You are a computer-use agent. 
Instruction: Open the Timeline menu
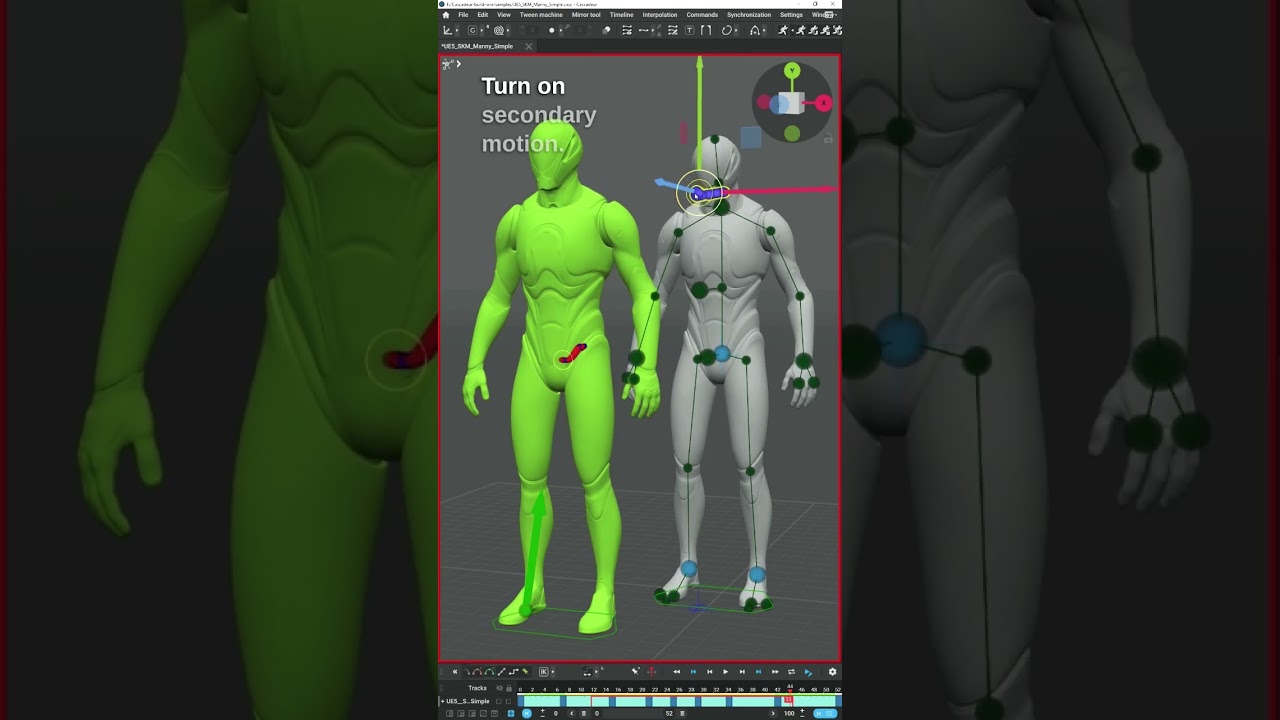pyautogui.click(x=621, y=15)
